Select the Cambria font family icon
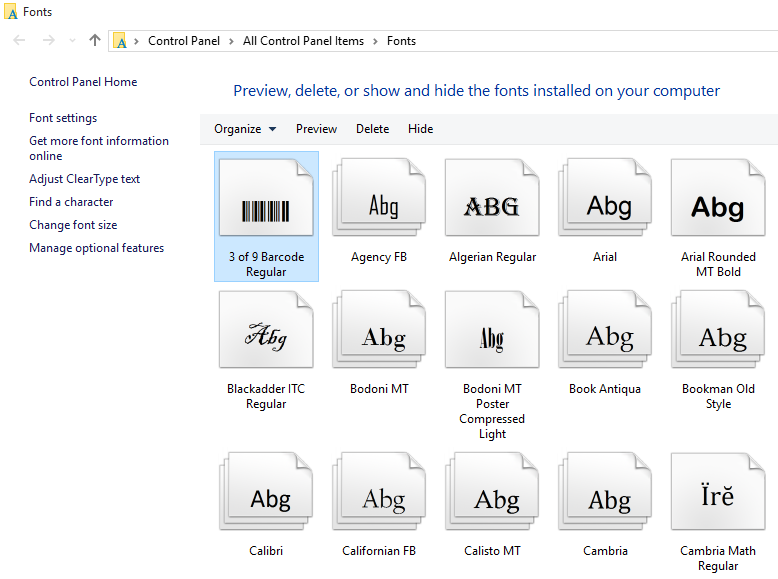Viewport: 778px width, 579px height. (605, 491)
